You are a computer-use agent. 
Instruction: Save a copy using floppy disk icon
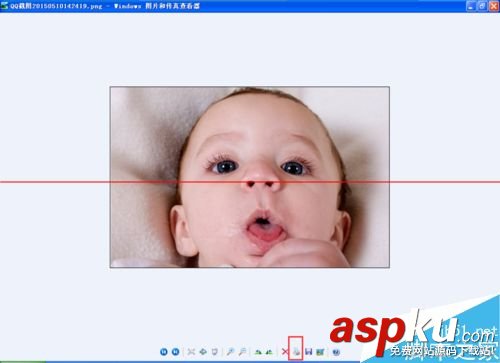click(x=308, y=352)
